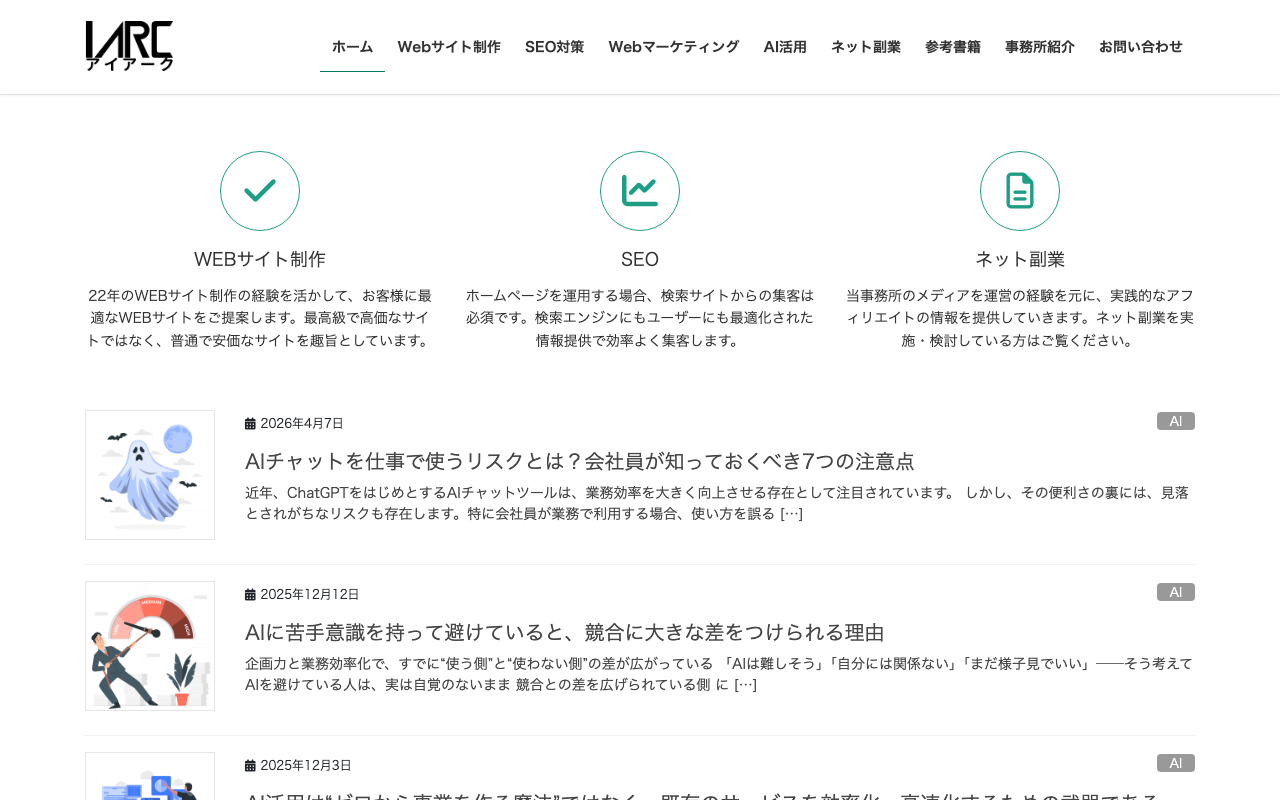Screen dimensions: 1280x800
Task: Click description starting ホームページを運用する場合
Action: 640,318
